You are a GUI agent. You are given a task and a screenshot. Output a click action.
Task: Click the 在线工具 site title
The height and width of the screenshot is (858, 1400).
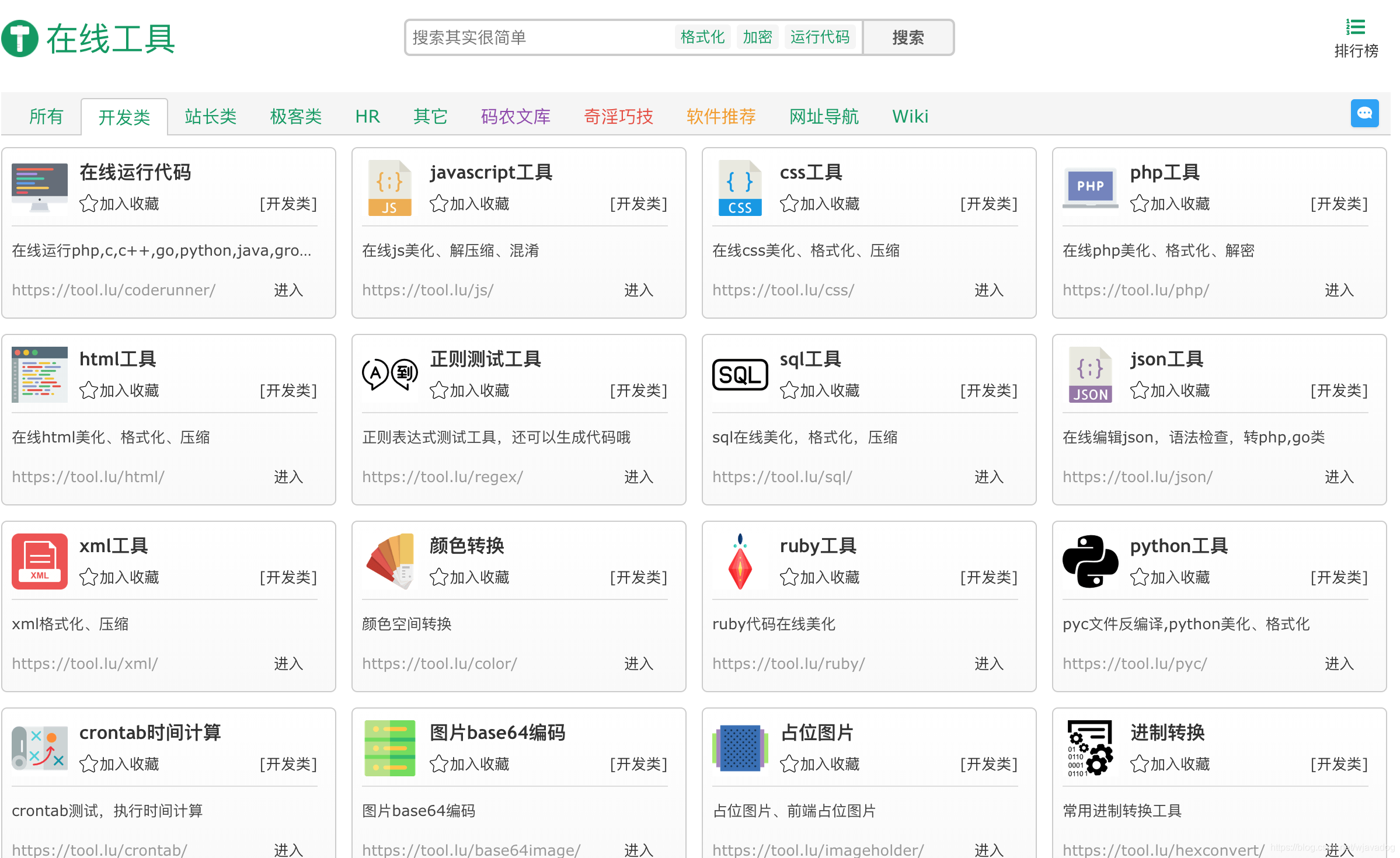point(110,39)
